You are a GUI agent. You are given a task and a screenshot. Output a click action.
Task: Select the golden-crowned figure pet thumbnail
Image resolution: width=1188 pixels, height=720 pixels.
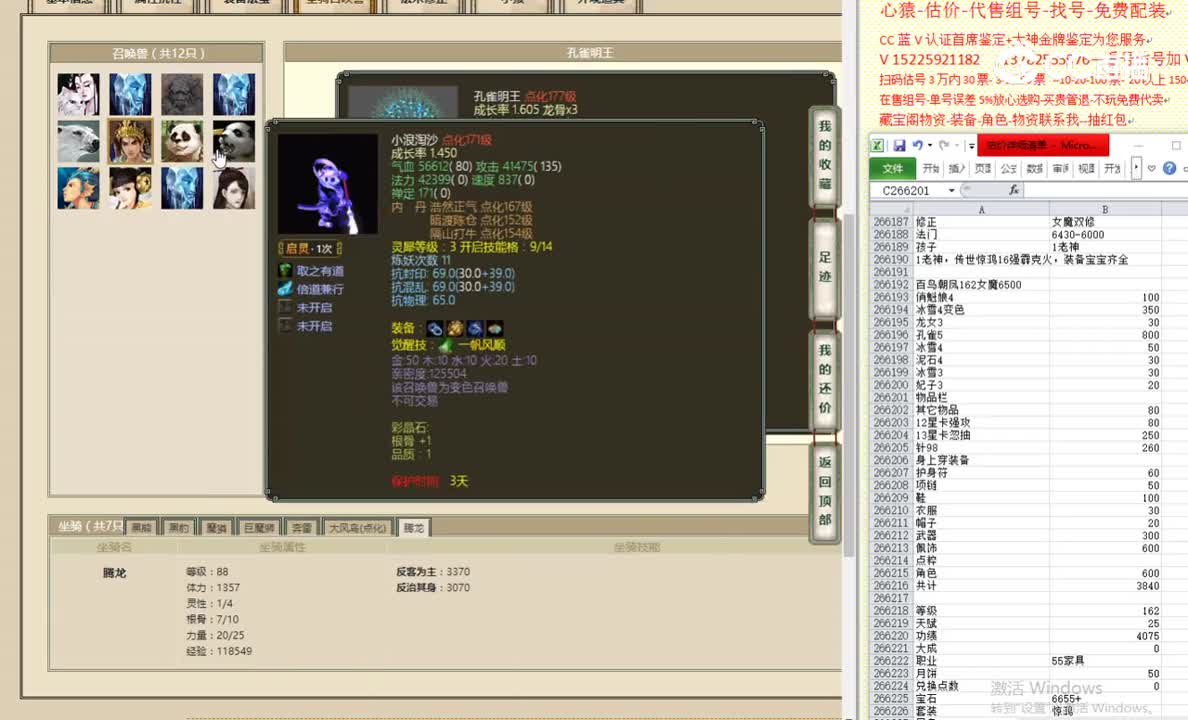coord(130,141)
